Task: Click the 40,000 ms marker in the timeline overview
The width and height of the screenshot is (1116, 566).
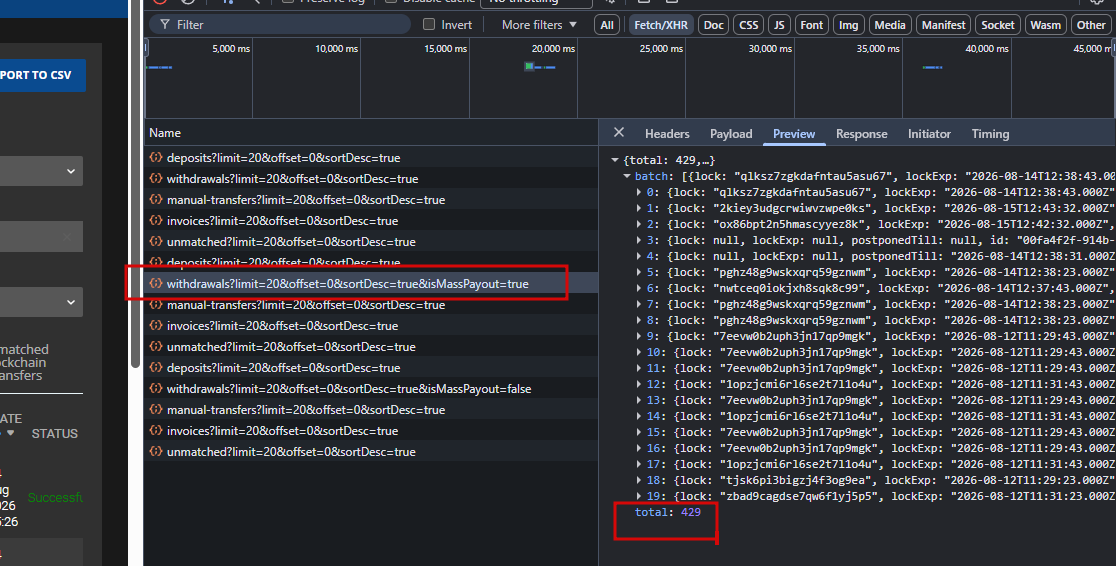Action: click(986, 48)
